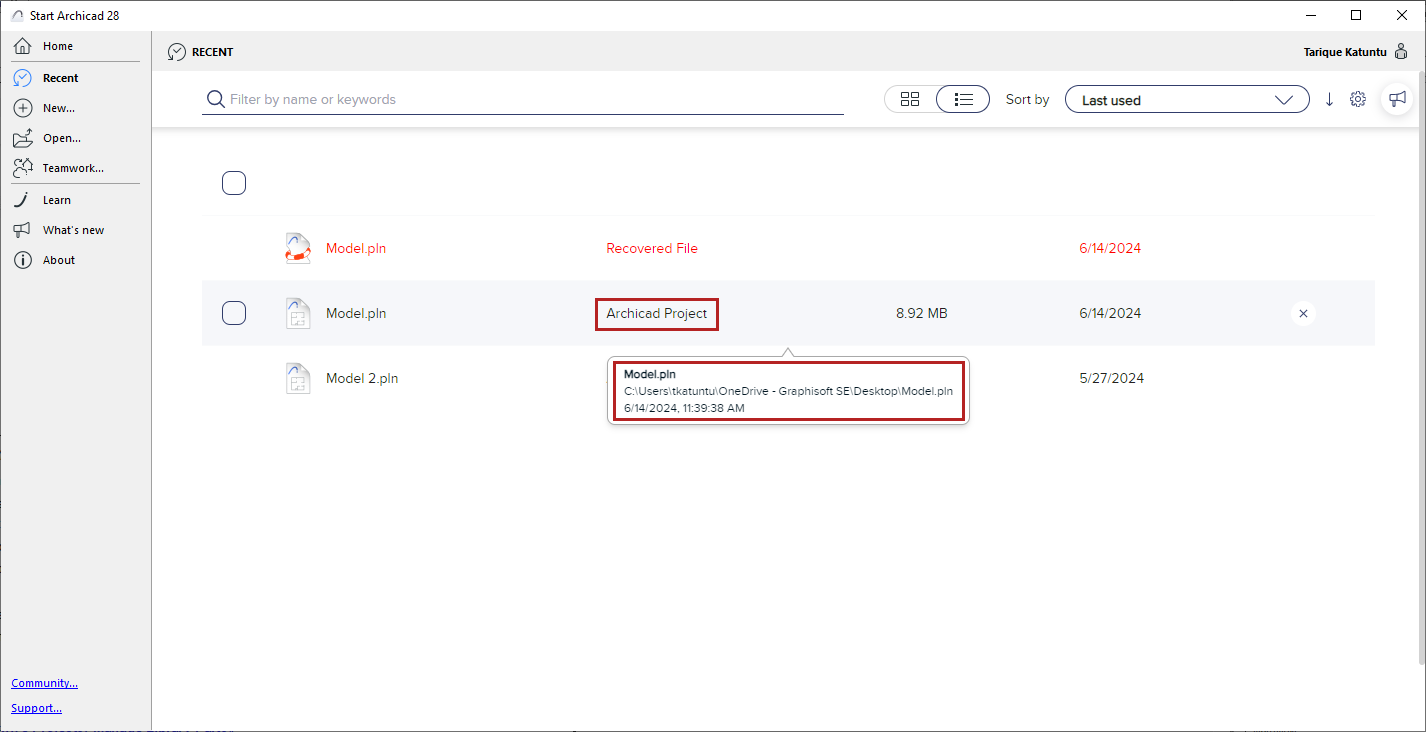Follow the Community... link
Image resolution: width=1426 pixels, height=732 pixels.
(45, 683)
